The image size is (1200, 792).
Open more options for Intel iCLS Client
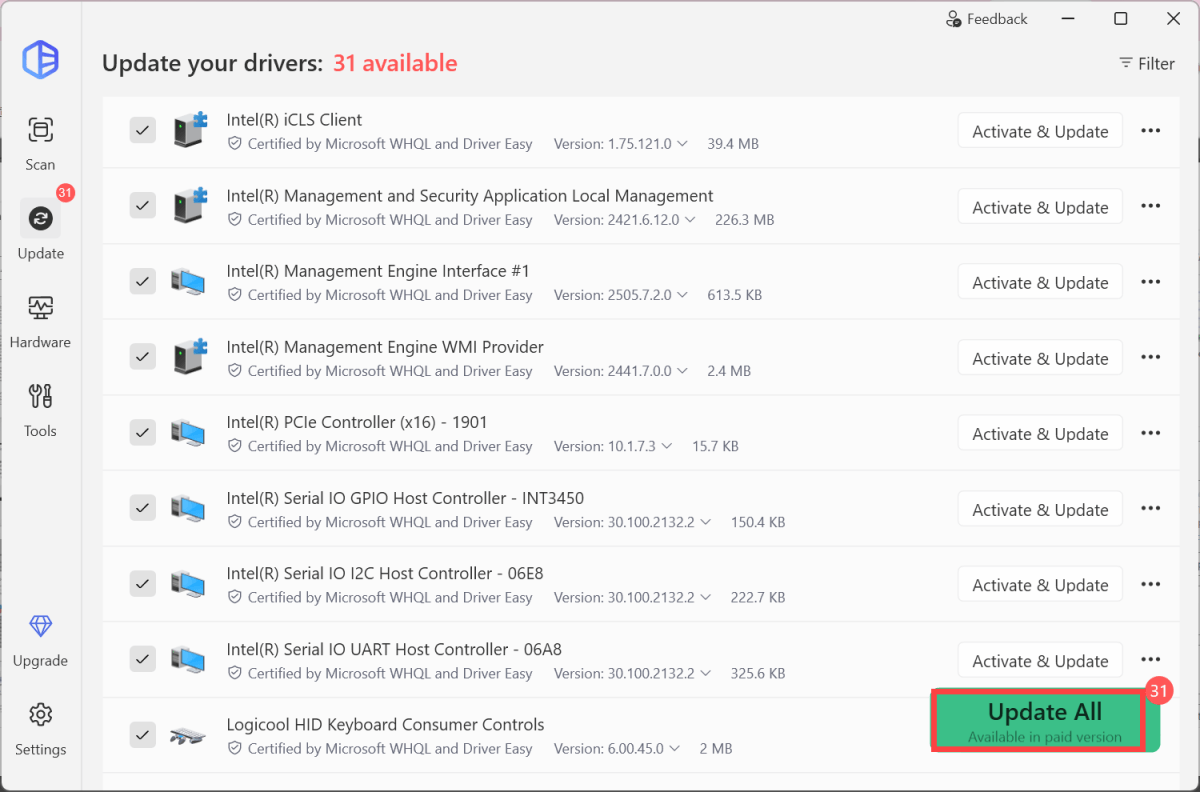pyautogui.click(x=1150, y=131)
